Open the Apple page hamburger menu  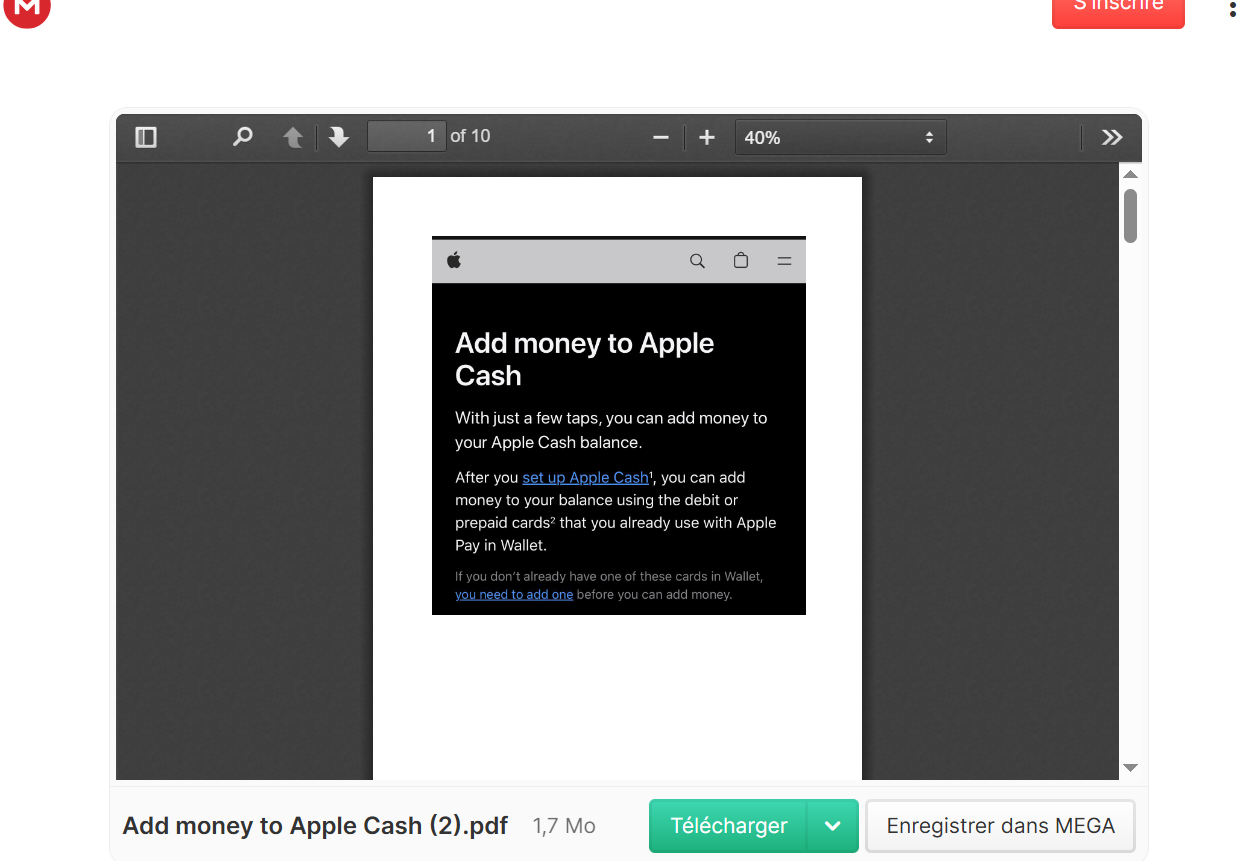point(784,261)
